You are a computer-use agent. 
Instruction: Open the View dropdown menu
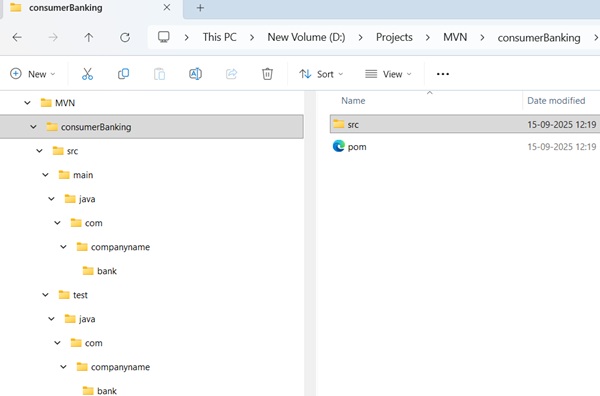(x=388, y=74)
